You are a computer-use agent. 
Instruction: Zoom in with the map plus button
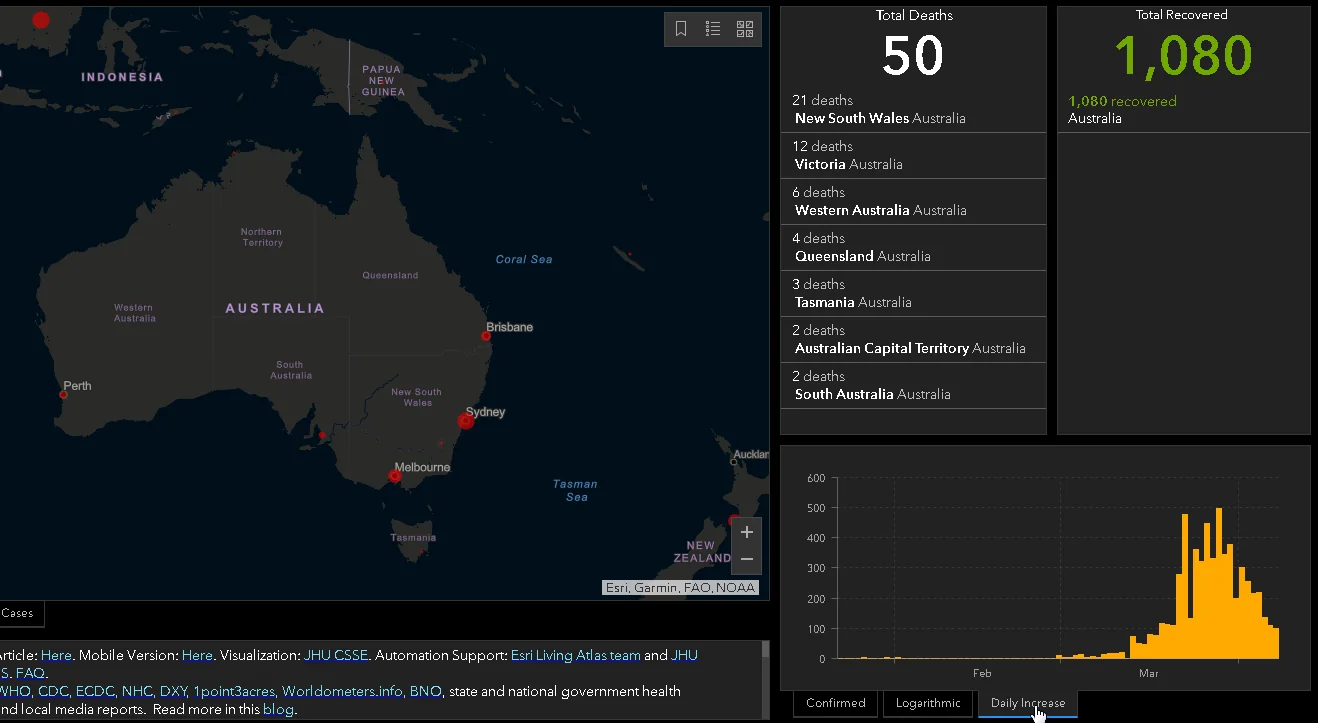tap(746, 532)
